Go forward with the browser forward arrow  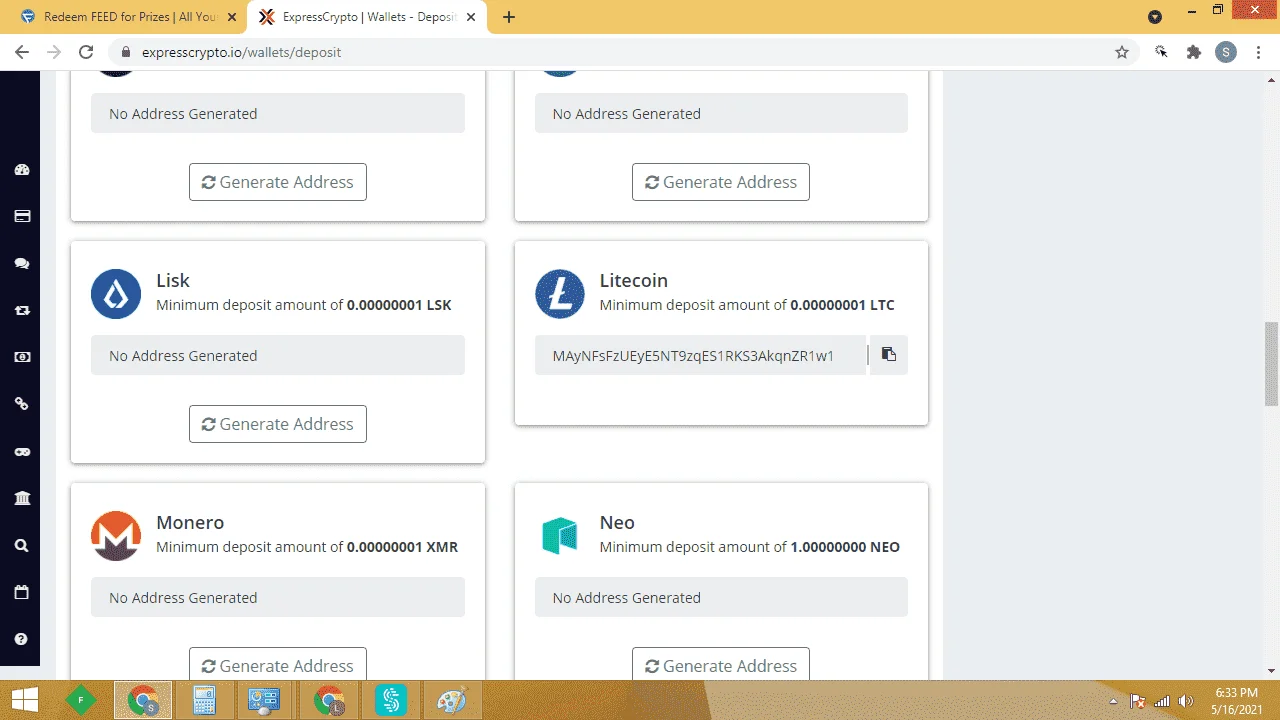coord(54,52)
